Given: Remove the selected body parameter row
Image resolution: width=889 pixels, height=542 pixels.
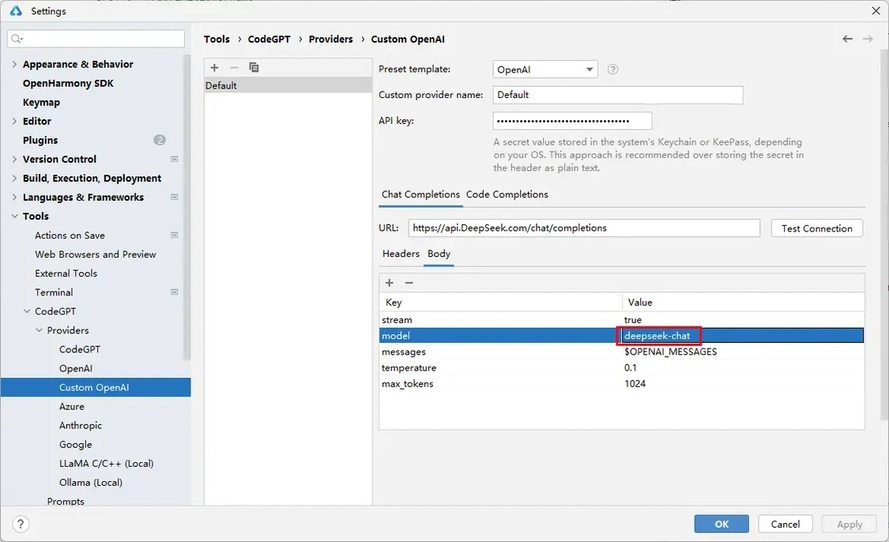Looking at the screenshot, I should tap(409, 283).
